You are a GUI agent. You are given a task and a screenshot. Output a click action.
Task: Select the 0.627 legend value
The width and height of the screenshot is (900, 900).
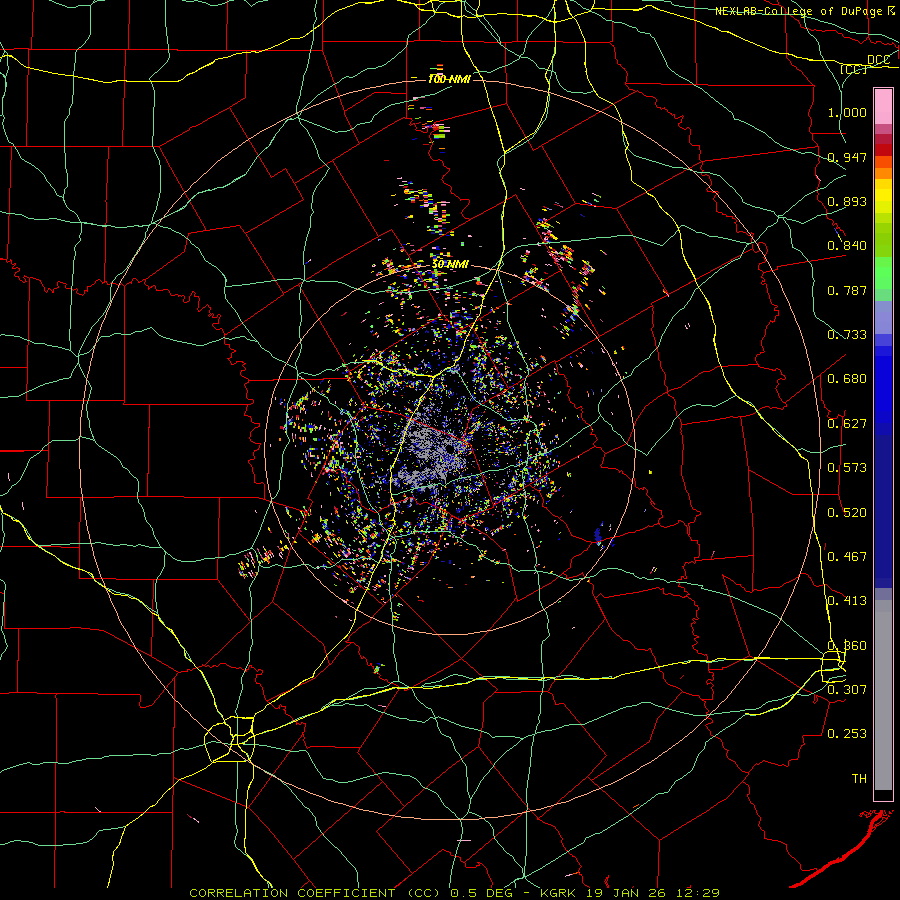[x=847, y=424]
